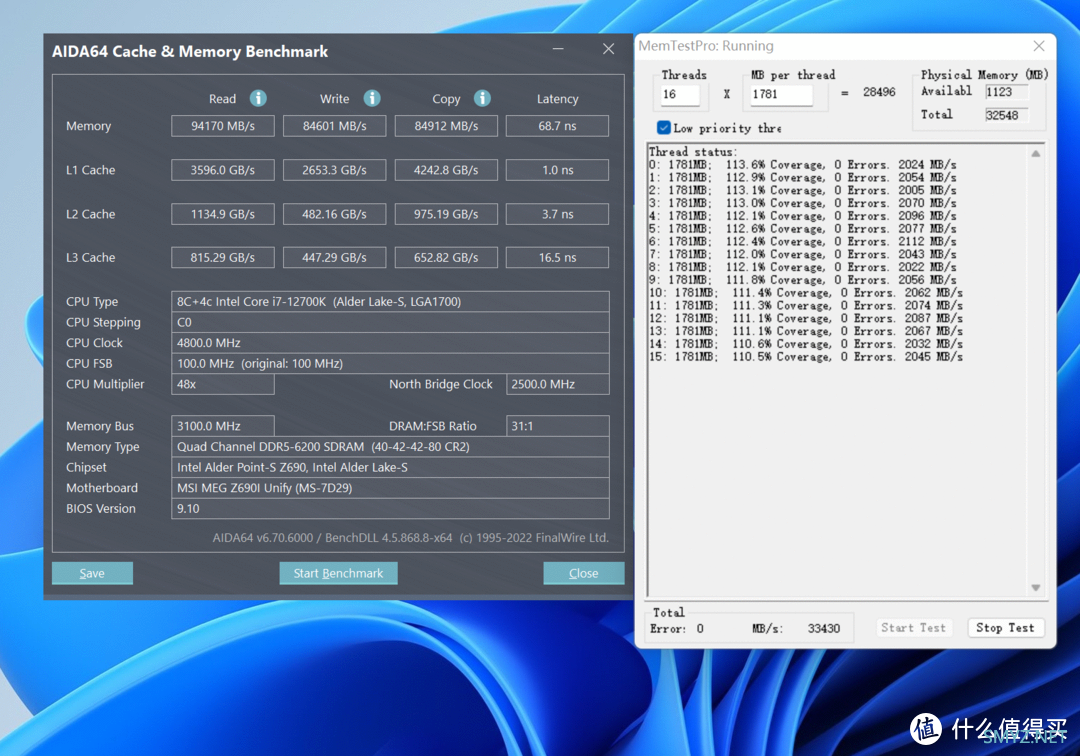1080x756 pixels.
Task: Click Start Benchmark
Action: pos(338,573)
